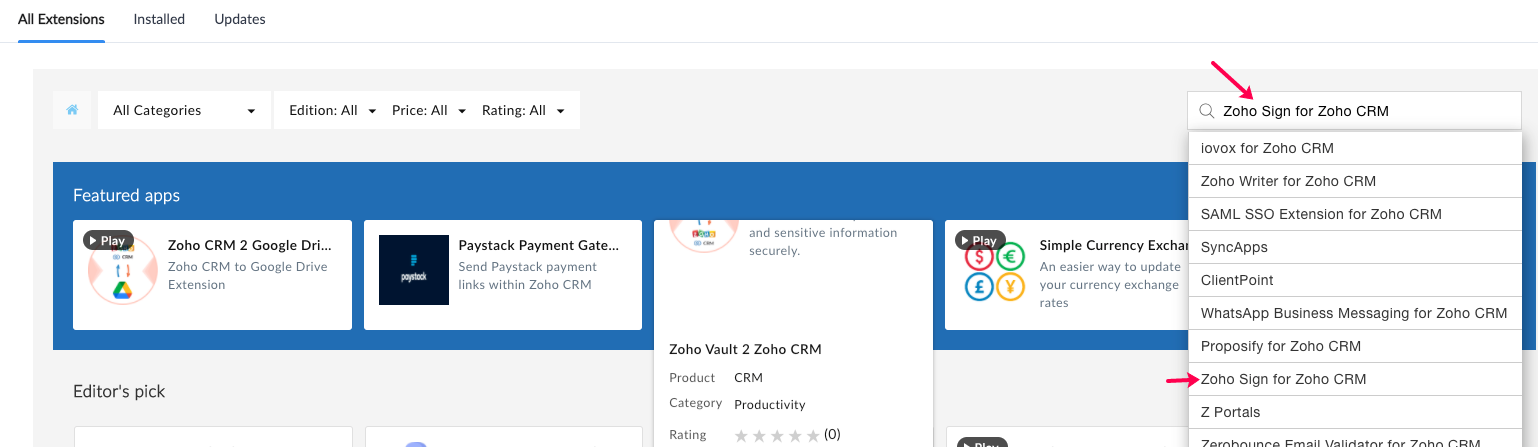Expand the Rating: All filter
This screenshot has height=447, width=1538.
point(523,110)
